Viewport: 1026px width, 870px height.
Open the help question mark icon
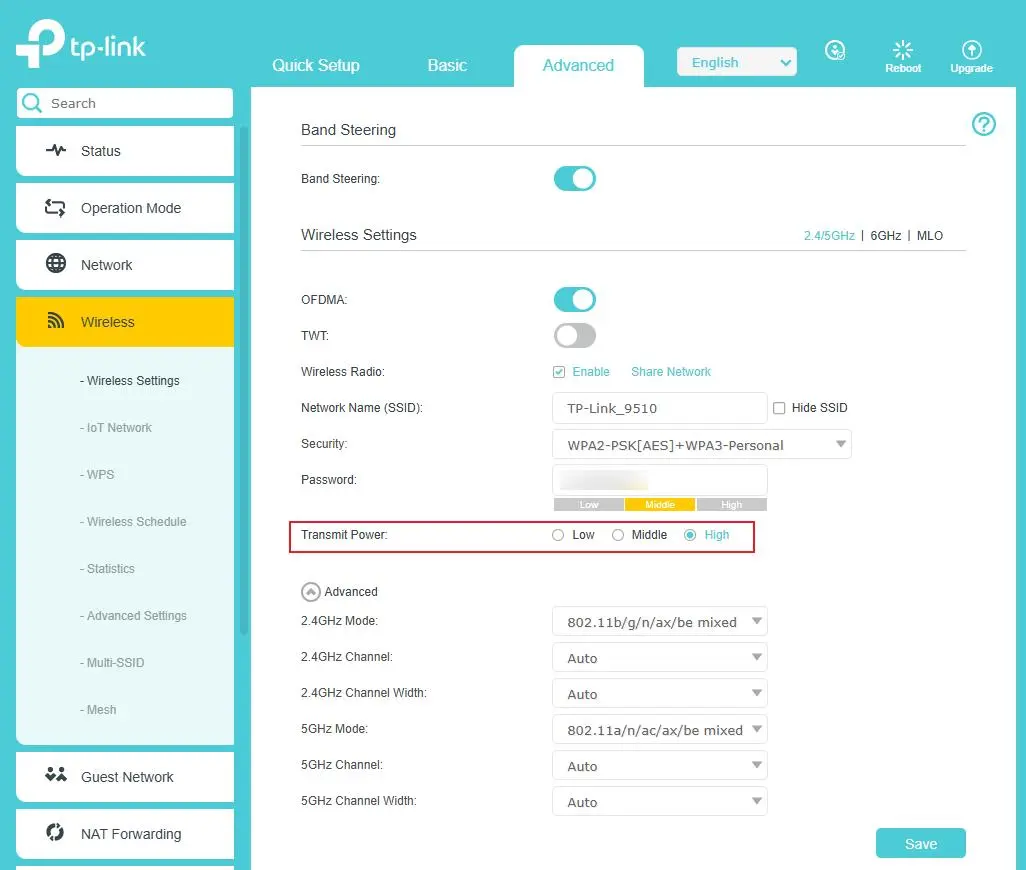pyautogui.click(x=983, y=124)
